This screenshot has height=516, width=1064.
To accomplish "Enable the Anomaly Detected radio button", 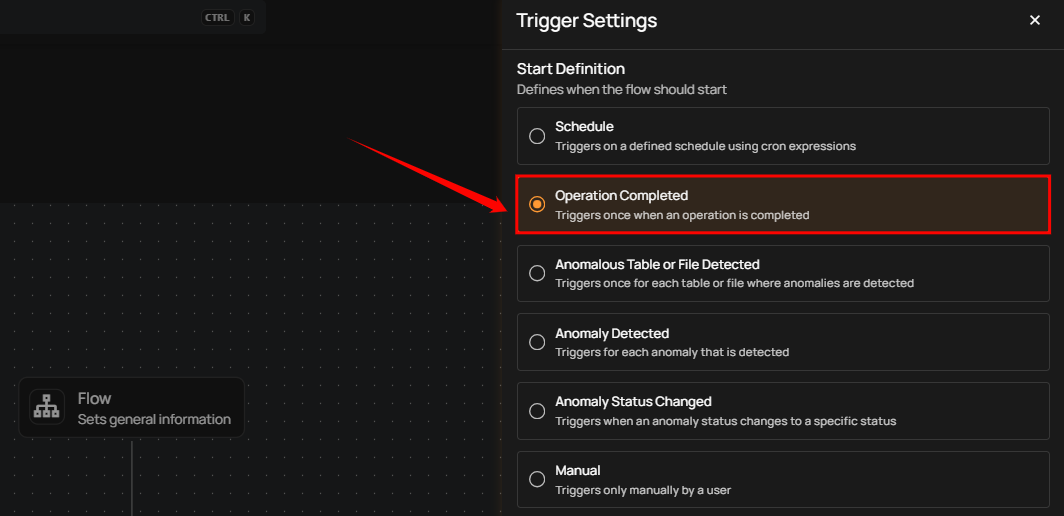I will point(537,342).
